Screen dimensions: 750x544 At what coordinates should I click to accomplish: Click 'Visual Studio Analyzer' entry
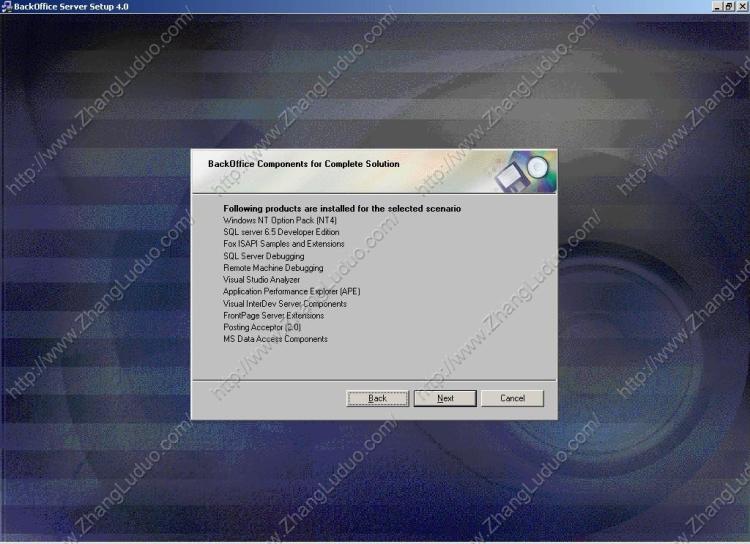(x=261, y=279)
